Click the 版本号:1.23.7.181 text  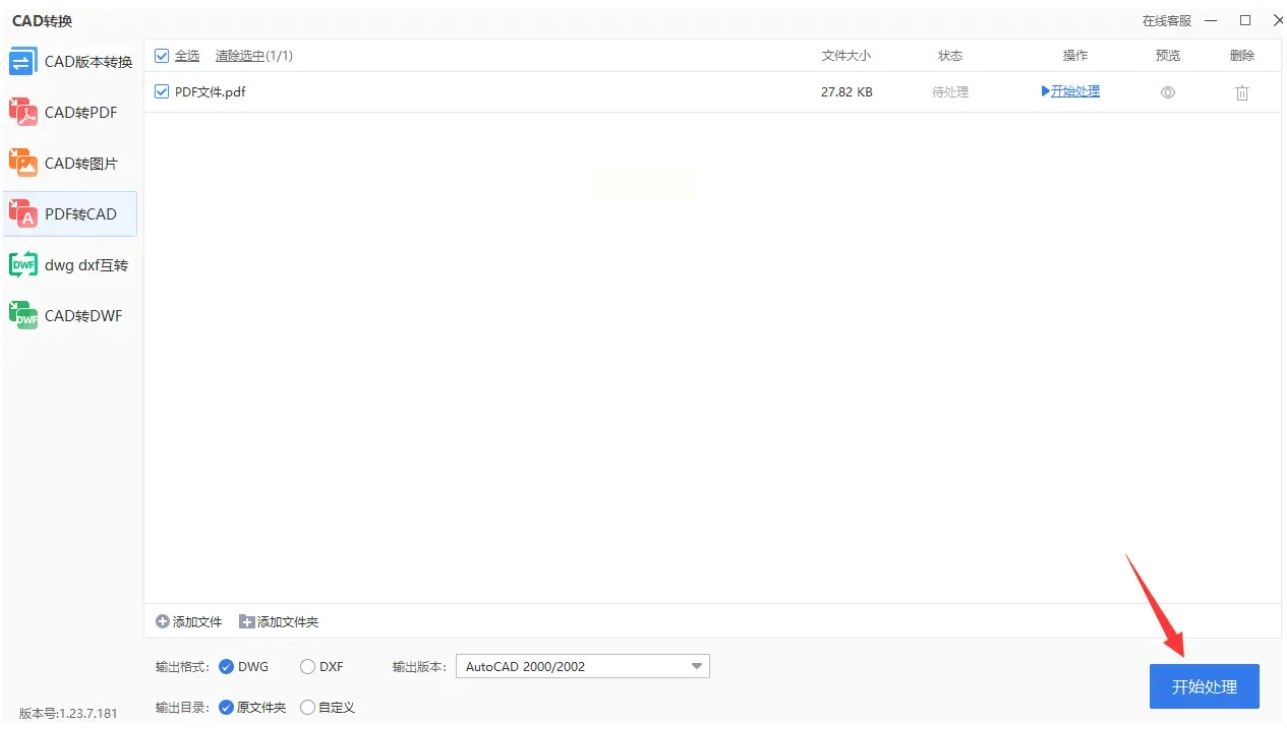point(68,714)
